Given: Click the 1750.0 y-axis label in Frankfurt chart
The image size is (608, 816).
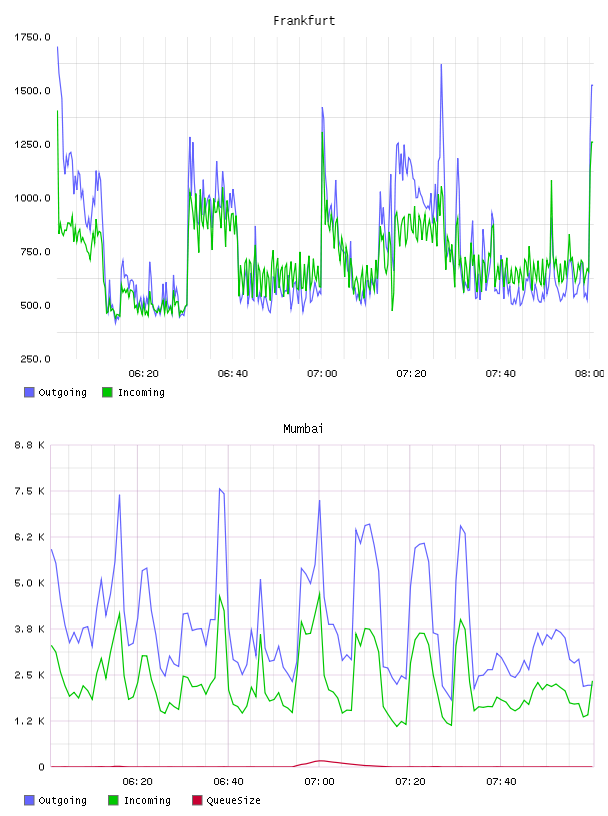Looking at the screenshot, I should coord(32,37).
